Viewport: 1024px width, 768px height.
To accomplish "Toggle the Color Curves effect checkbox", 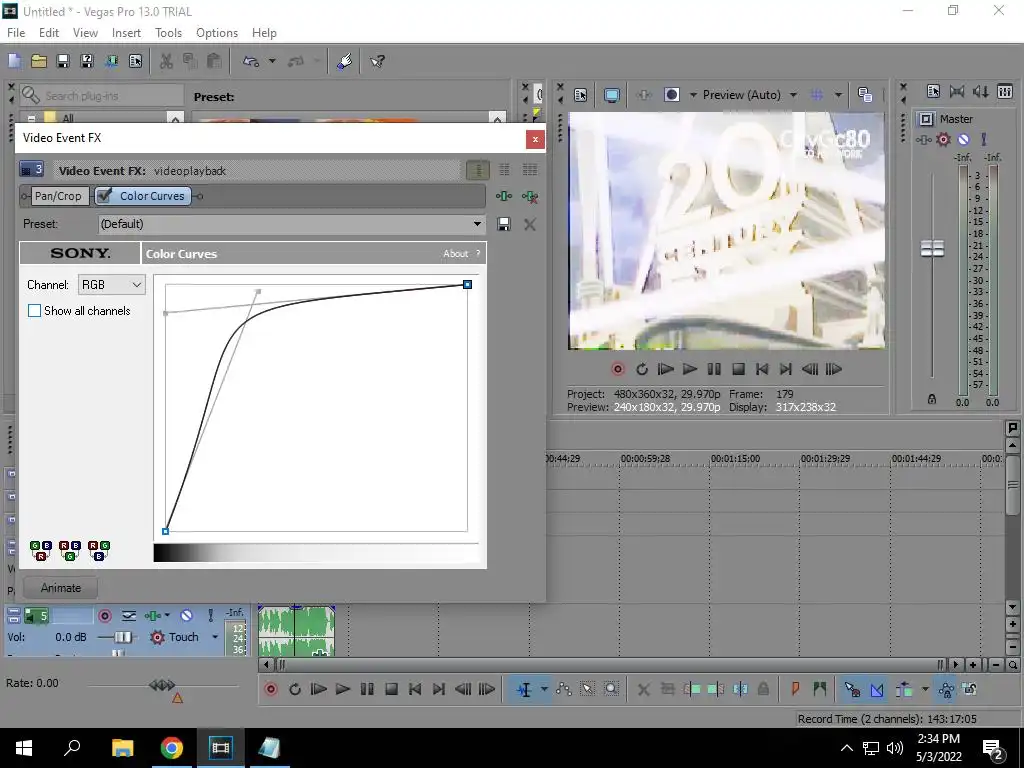I will pyautogui.click(x=104, y=195).
